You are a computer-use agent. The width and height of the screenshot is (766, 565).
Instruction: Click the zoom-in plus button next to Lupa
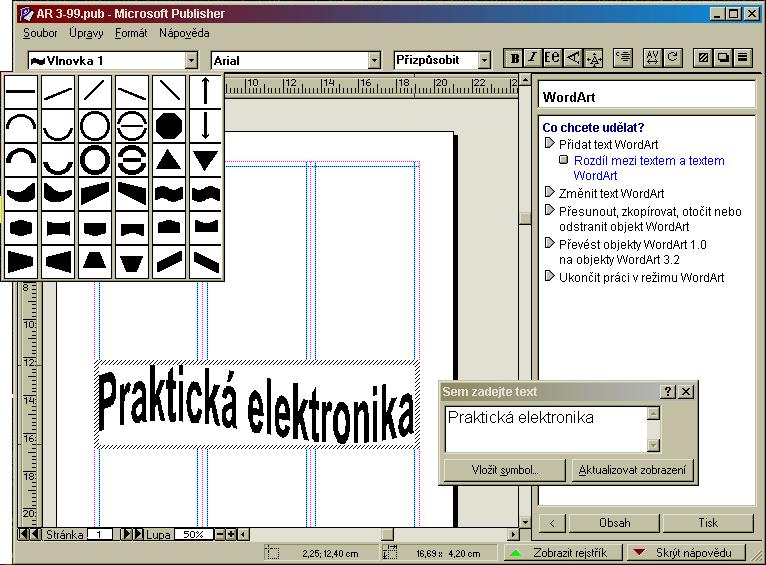coord(231,534)
